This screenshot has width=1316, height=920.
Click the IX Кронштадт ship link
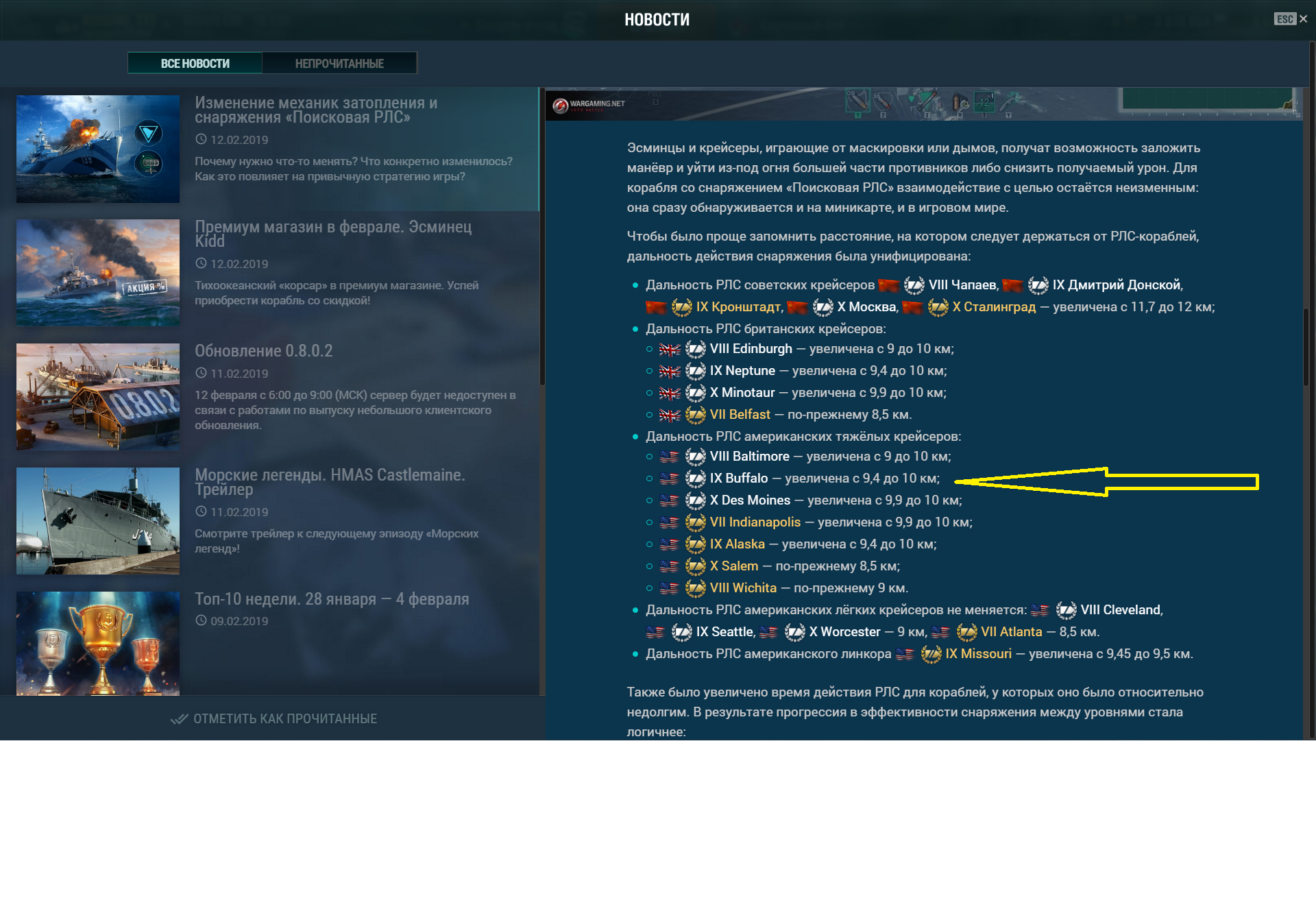coord(738,306)
